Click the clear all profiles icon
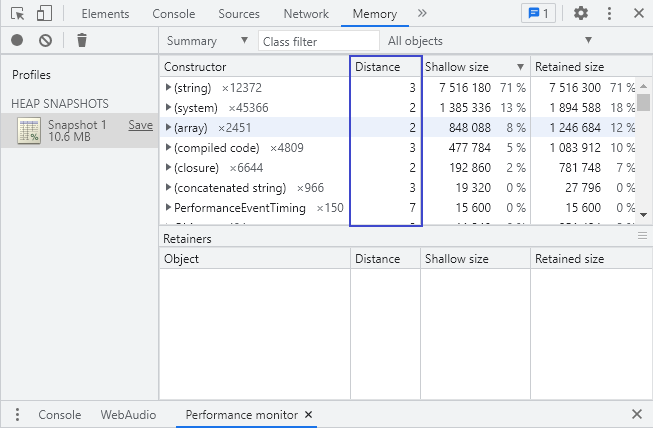653x428 pixels. pos(45,41)
